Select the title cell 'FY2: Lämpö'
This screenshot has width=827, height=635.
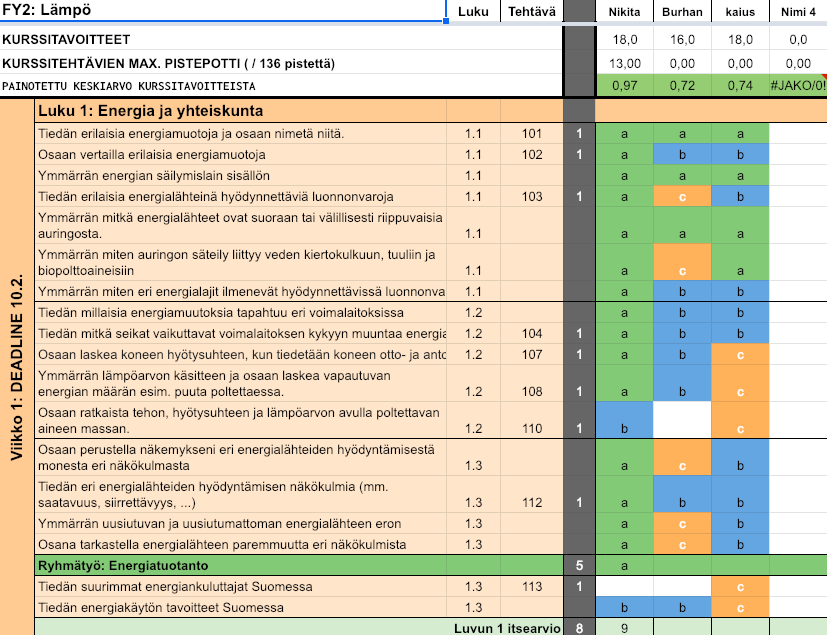tap(223, 11)
